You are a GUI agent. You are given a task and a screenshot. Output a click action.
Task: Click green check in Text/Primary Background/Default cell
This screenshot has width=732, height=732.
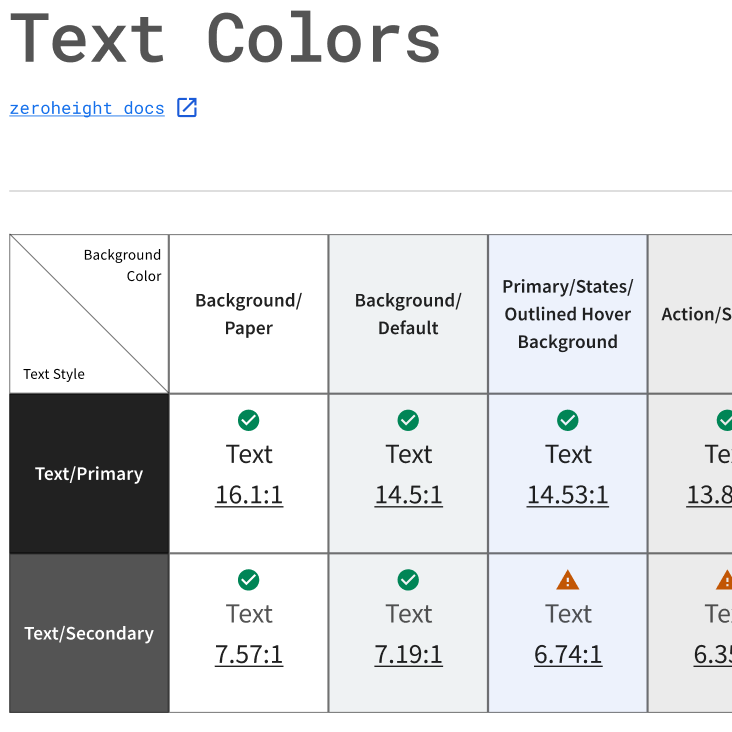[x=408, y=420]
